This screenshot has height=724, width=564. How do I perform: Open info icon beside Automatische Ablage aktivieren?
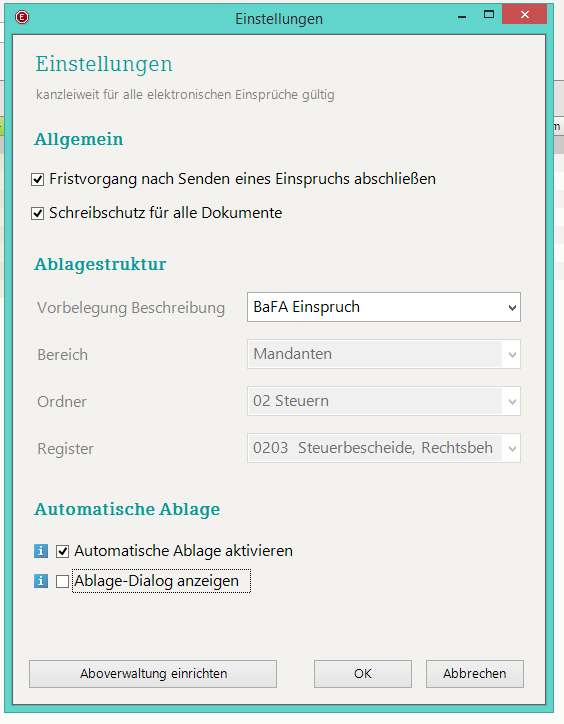[x=41, y=551]
